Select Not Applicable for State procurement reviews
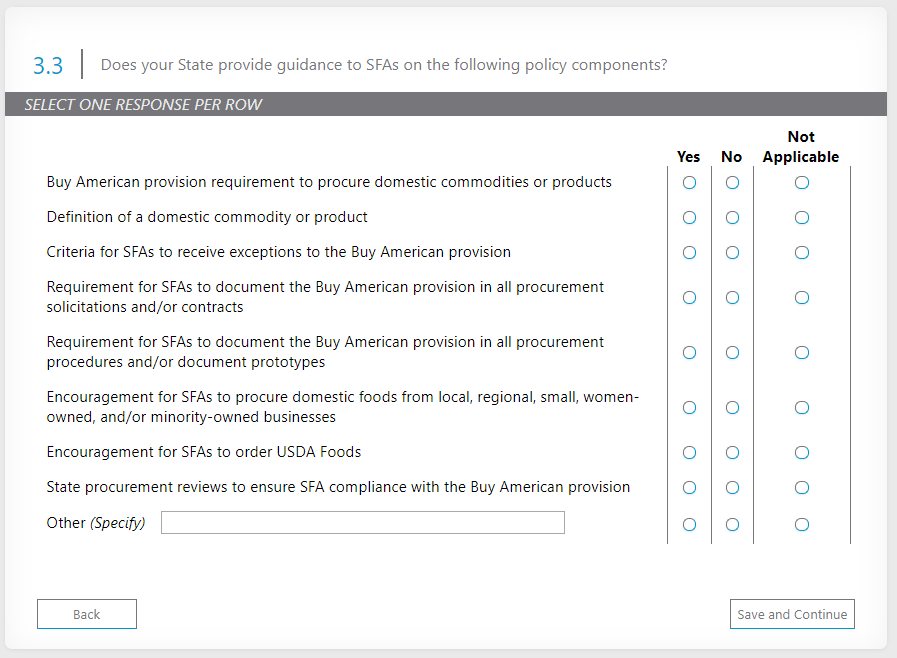Viewport: 897px width, 658px height. coord(801,488)
